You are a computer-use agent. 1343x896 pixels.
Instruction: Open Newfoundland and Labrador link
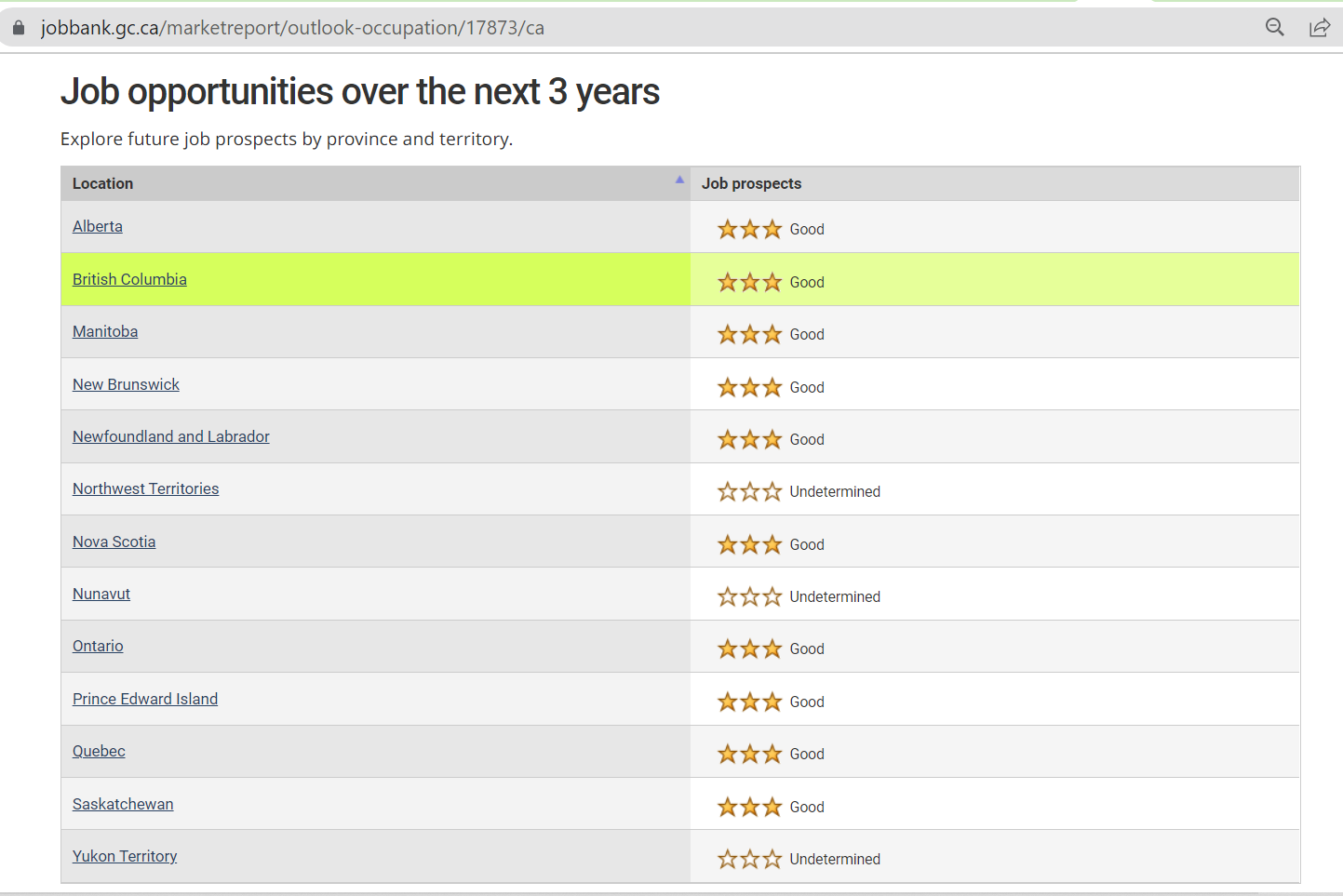[171, 436]
